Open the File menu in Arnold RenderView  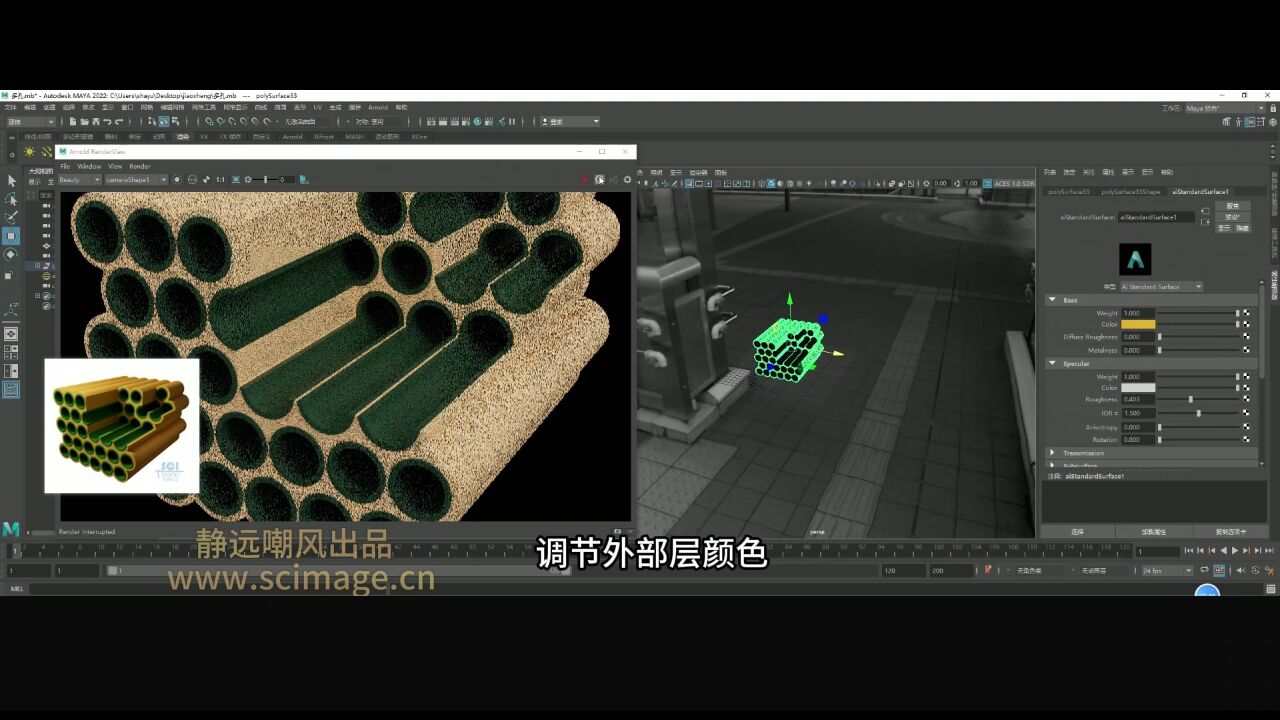pyautogui.click(x=65, y=166)
